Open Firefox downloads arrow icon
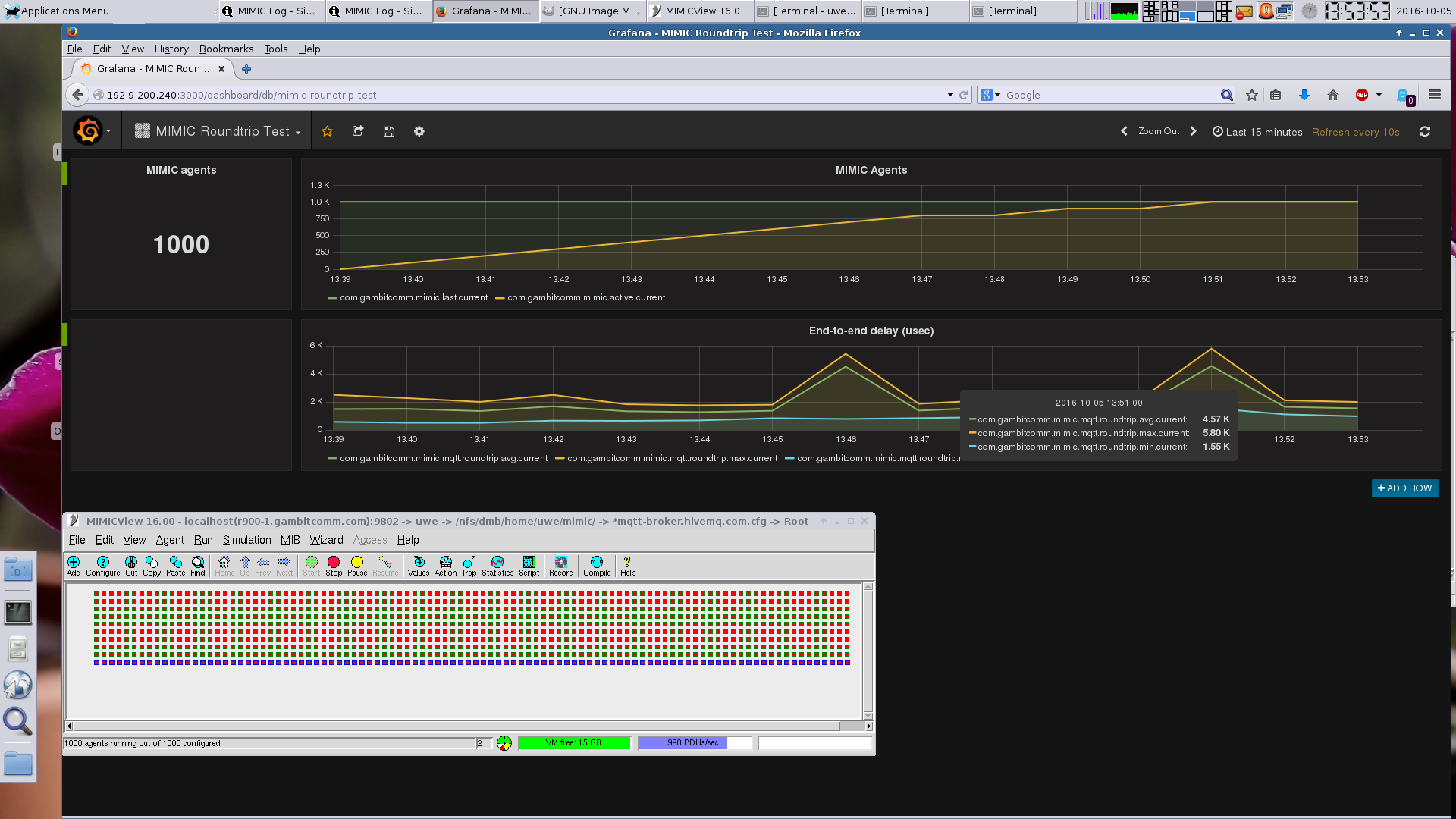 tap(1304, 95)
